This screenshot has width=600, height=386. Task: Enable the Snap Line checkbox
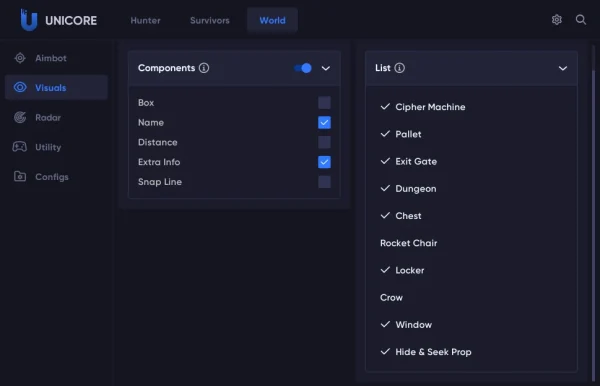(324, 182)
